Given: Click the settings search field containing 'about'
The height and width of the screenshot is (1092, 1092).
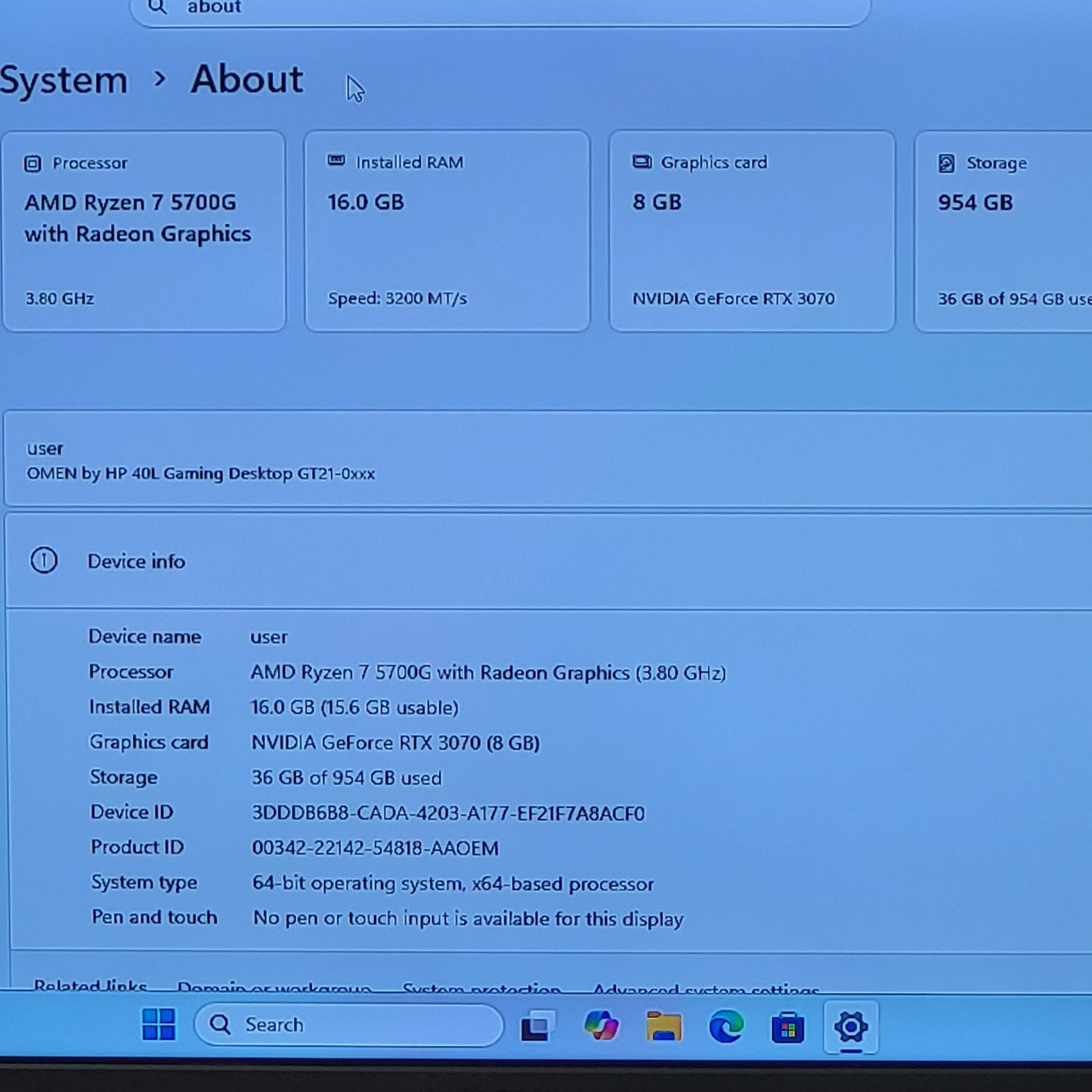Looking at the screenshot, I should [500, 9].
